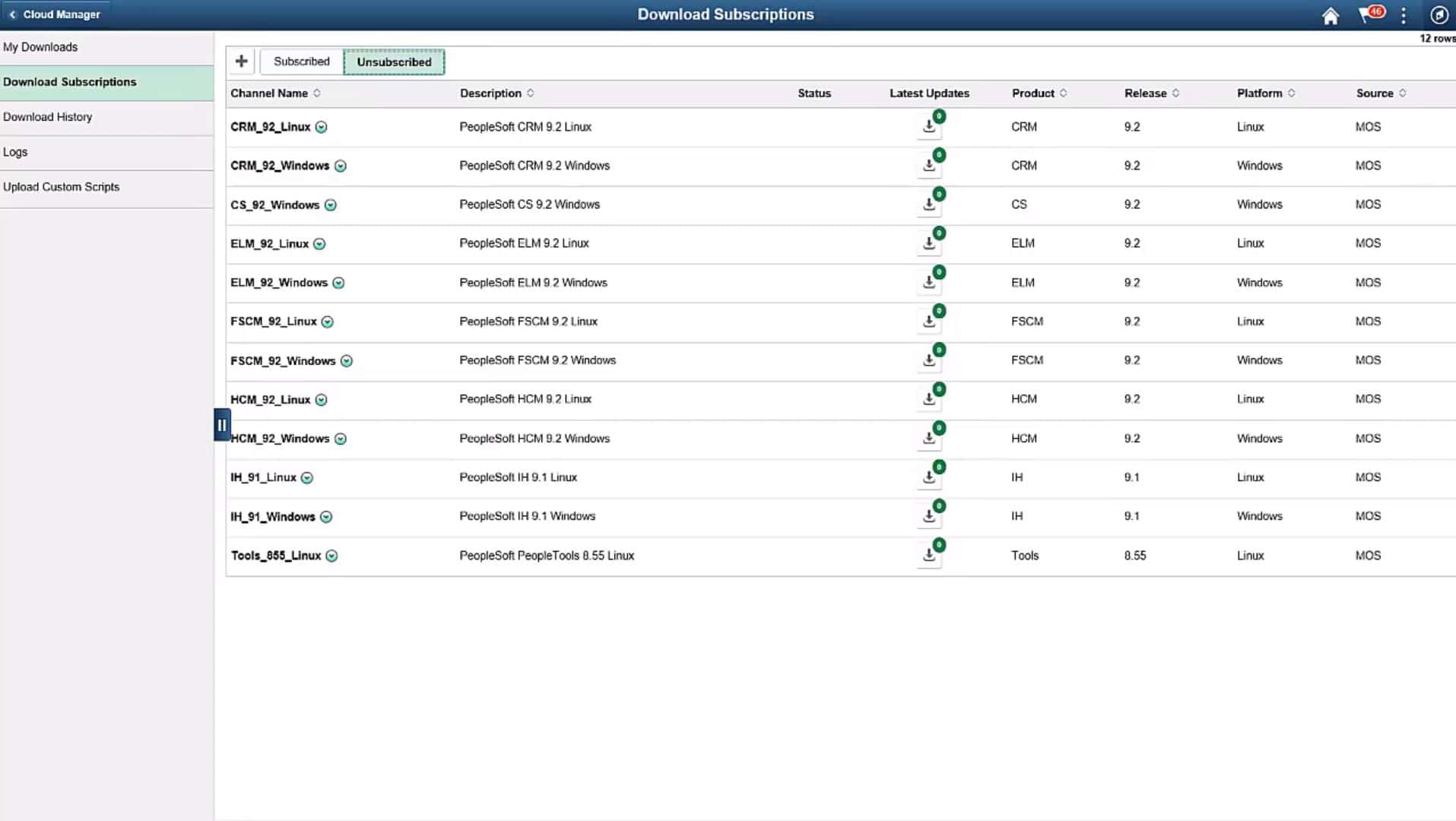Screen dimensions: 1456x821
Task: Open the Home icon in the header
Action: (x=1331, y=14)
